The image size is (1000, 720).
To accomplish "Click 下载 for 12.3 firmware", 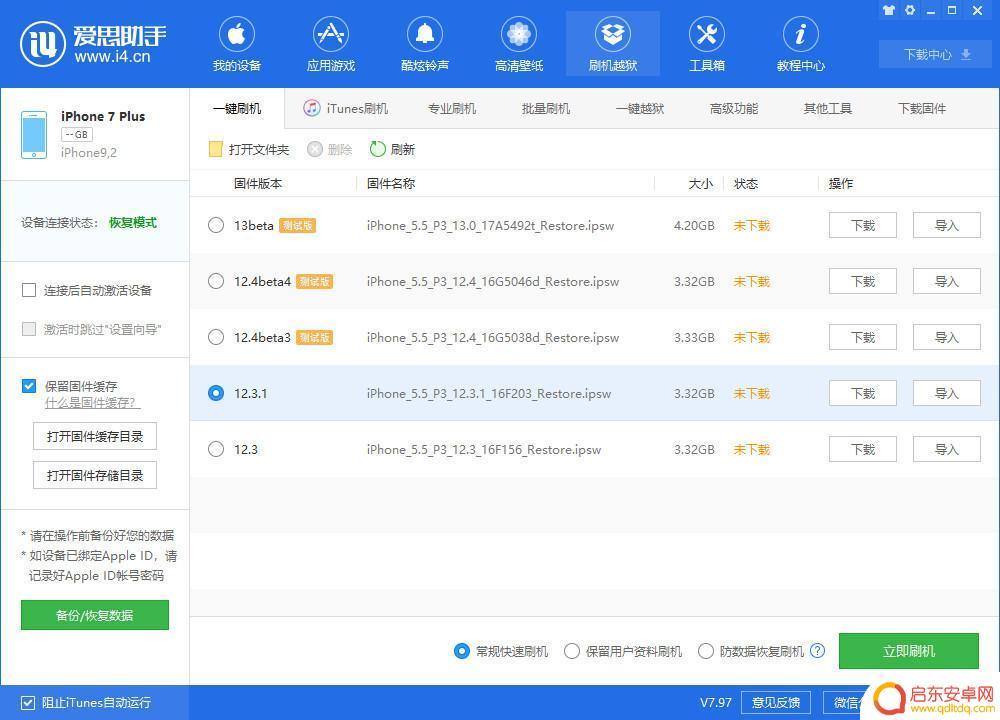I will tap(863, 450).
